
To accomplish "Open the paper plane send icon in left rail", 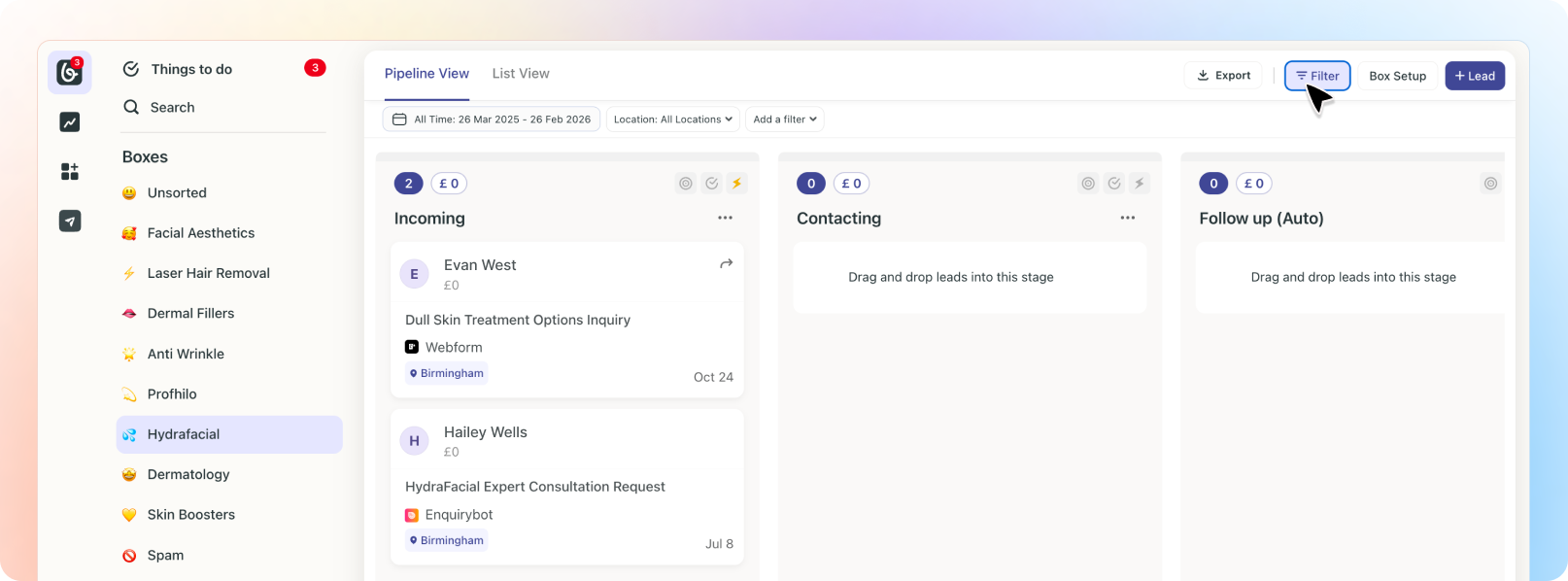I will pos(70,222).
